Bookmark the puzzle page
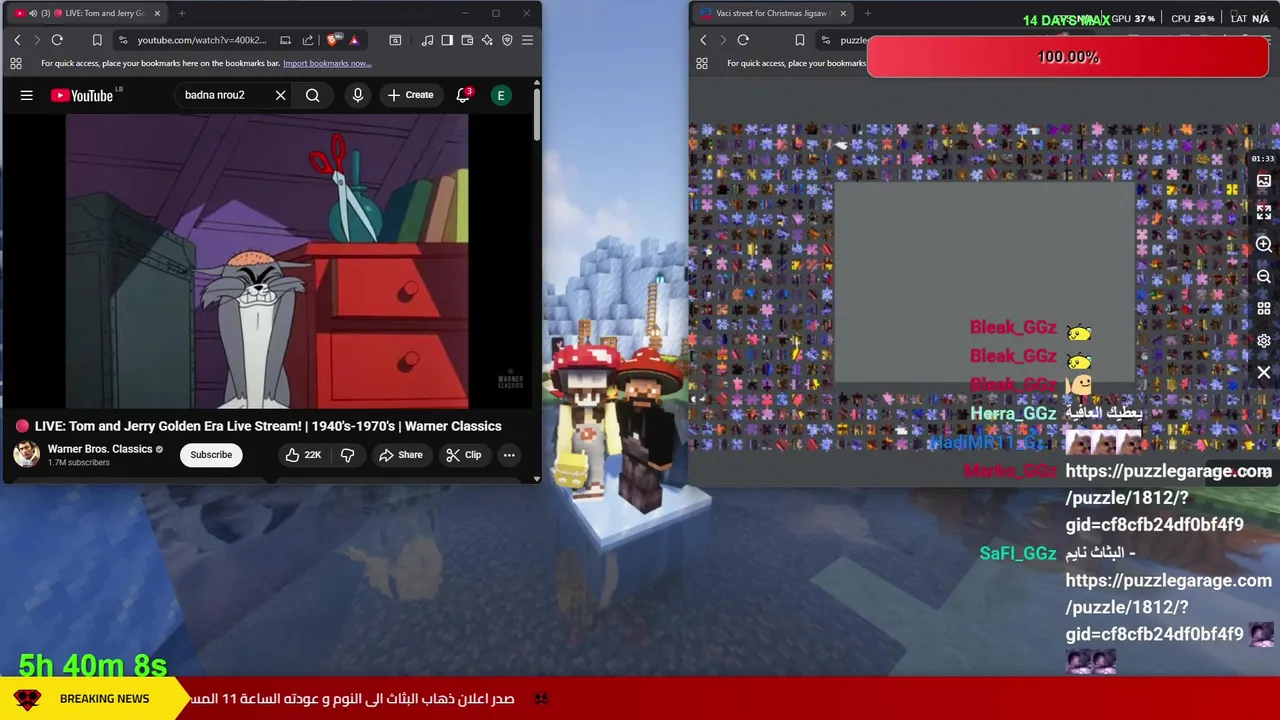Image resolution: width=1280 pixels, height=720 pixels. pos(799,40)
